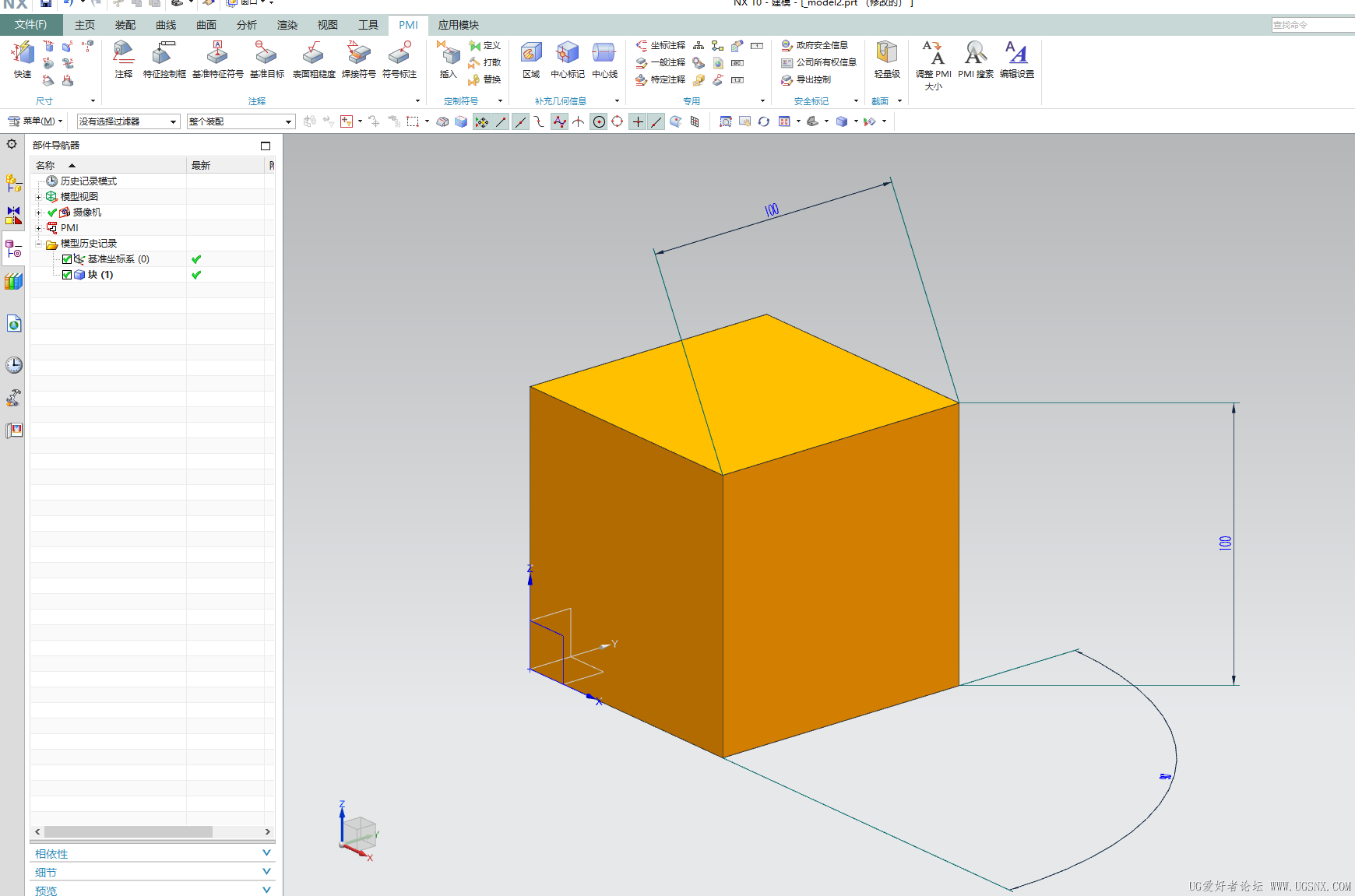This screenshot has height=896, width=1355.
Task: Expand the 尺寸 group options arrow
Action: point(93,101)
